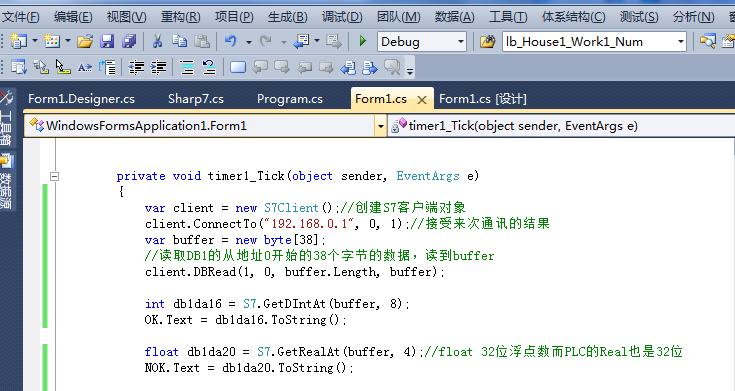
Task: Click the Navigate Backward icon
Action: point(301,42)
